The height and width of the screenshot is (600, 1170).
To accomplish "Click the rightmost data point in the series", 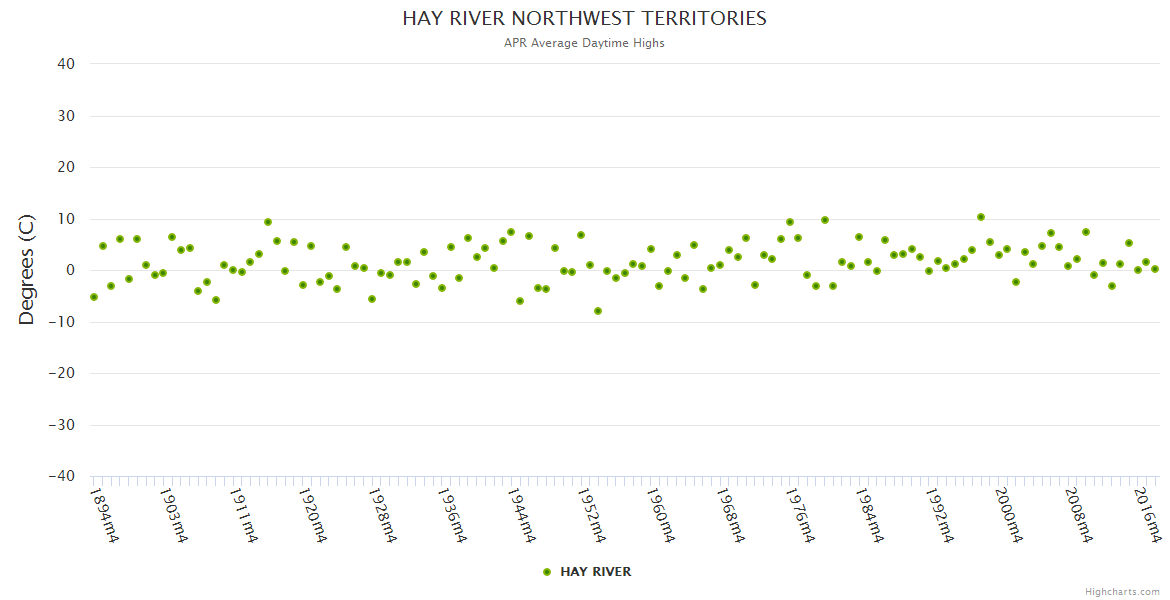I will tap(1155, 269).
